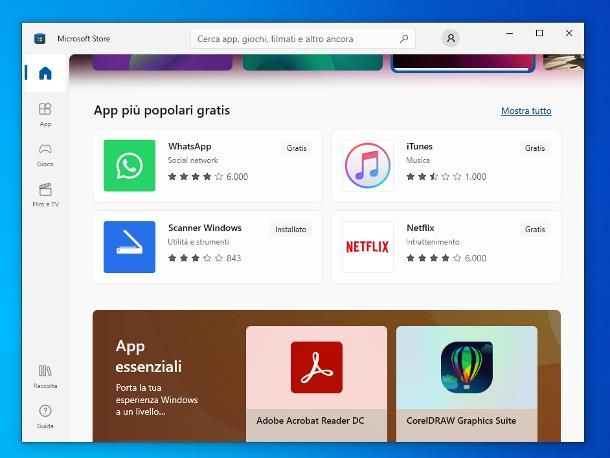The image size is (610, 458).
Task: Click the Gratis button for Netflix
Action: (x=535, y=230)
